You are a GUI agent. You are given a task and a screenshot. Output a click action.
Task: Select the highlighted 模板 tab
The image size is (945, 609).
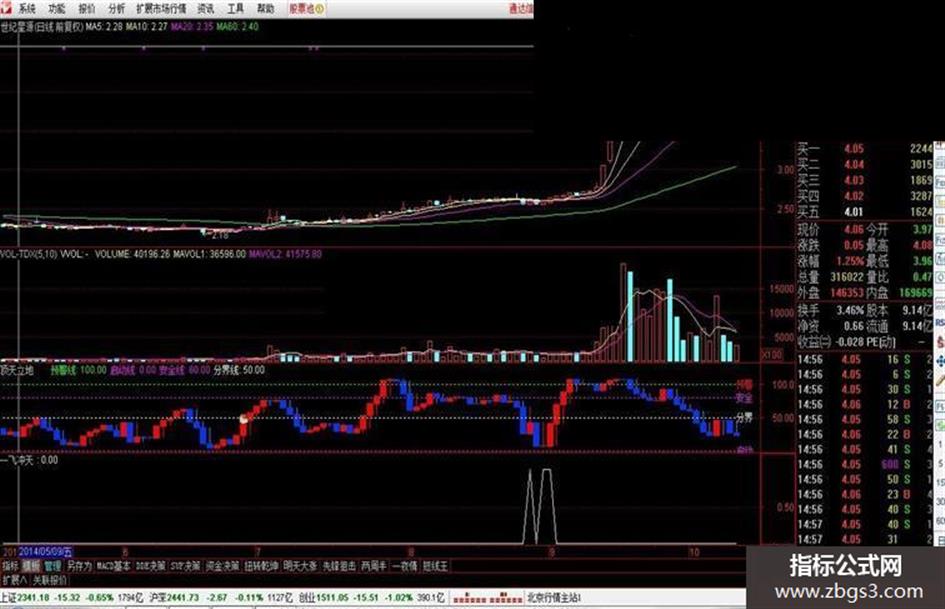pyautogui.click(x=31, y=566)
